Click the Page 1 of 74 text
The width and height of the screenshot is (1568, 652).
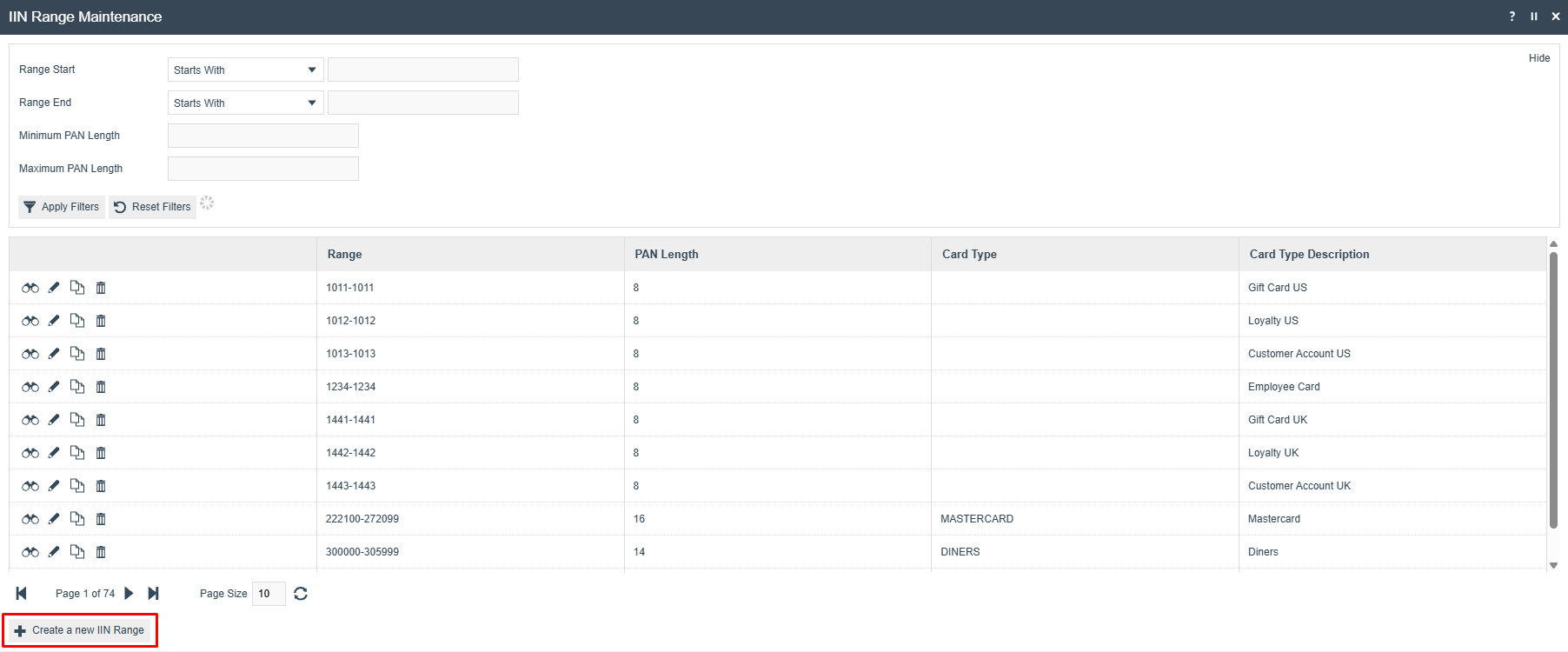pyautogui.click(x=85, y=594)
